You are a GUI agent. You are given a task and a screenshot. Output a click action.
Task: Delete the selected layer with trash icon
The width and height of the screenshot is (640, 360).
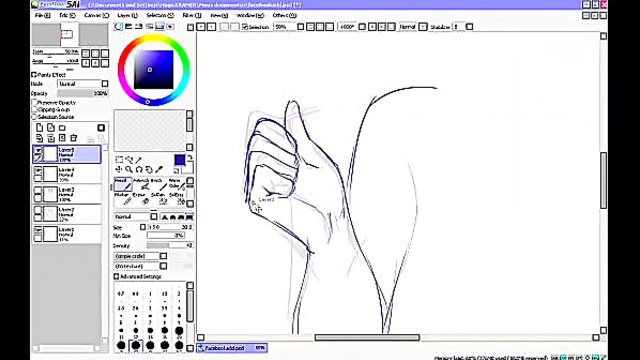tap(73, 138)
